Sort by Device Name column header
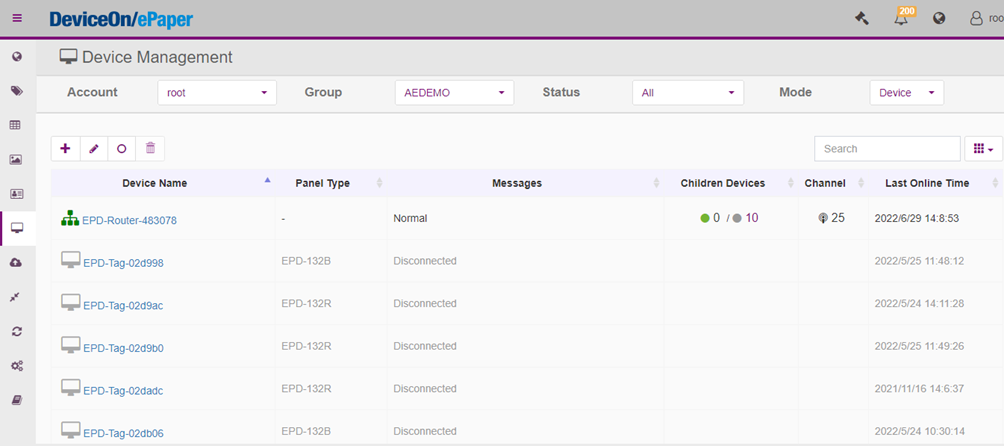Screen dimensions: 1004x446 [155, 183]
